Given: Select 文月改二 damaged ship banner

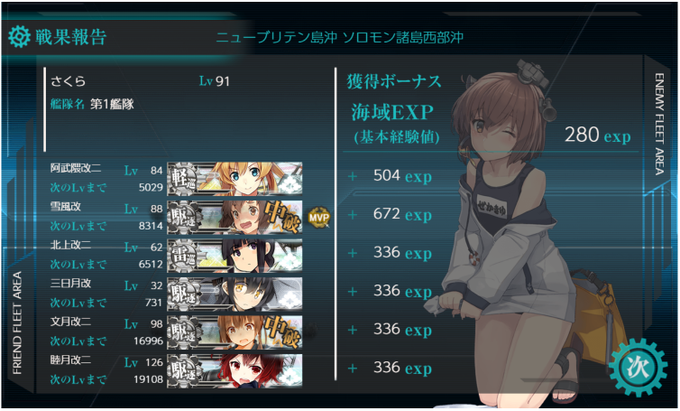Looking at the screenshot, I should click(235, 333).
